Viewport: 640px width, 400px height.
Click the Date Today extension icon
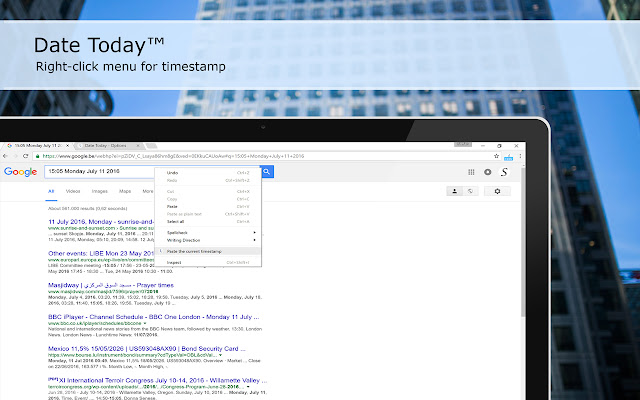tap(507, 156)
